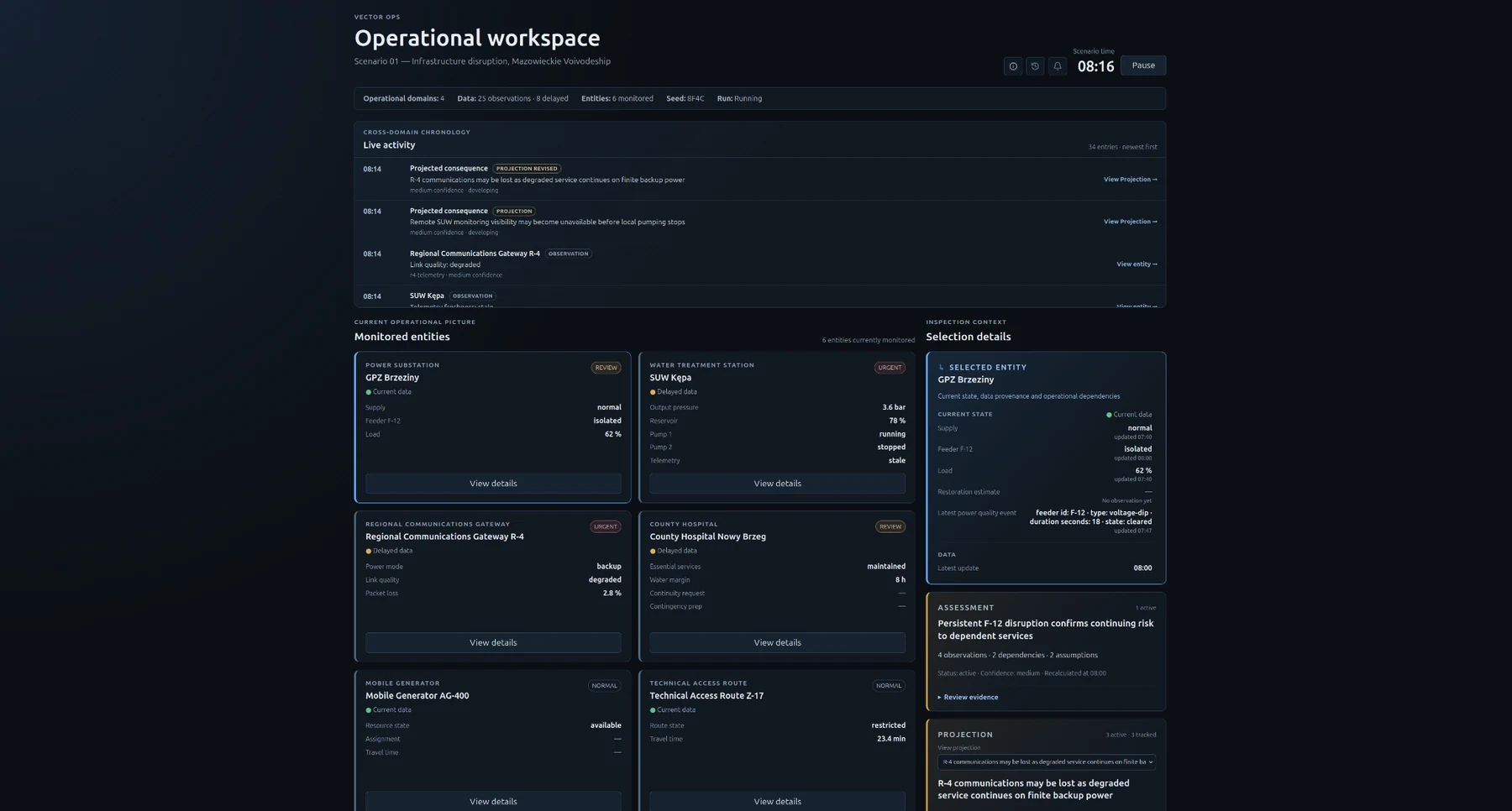
Task: View details of County Hospital Nowy Brzeg card
Action: click(x=777, y=643)
